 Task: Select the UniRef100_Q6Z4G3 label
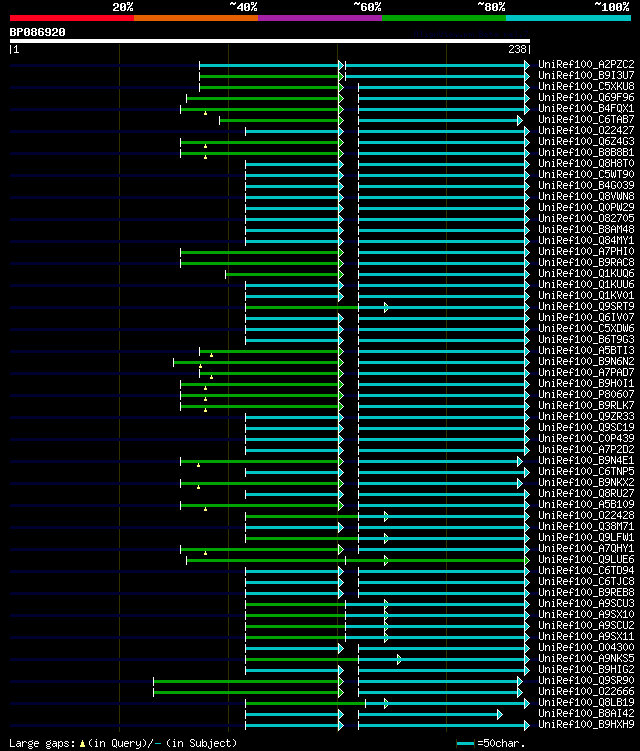(586, 141)
